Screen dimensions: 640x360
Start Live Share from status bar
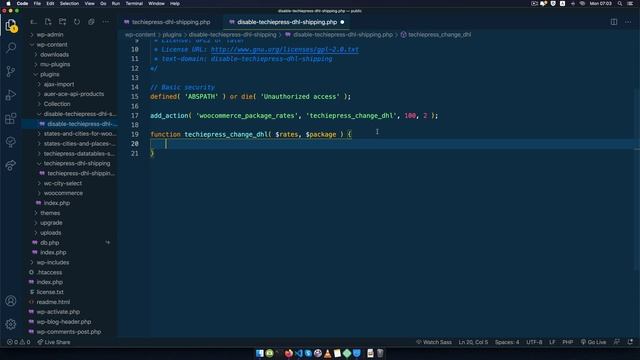coord(53,342)
